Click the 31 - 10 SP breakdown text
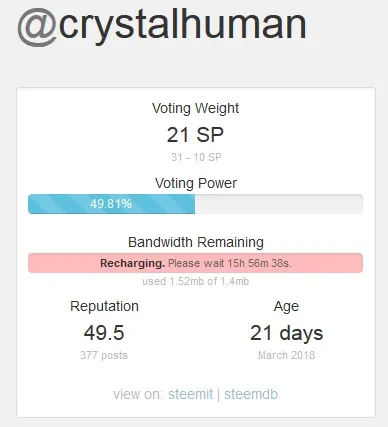Image resolution: width=388 pixels, height=427 pixels. [196, 157]
